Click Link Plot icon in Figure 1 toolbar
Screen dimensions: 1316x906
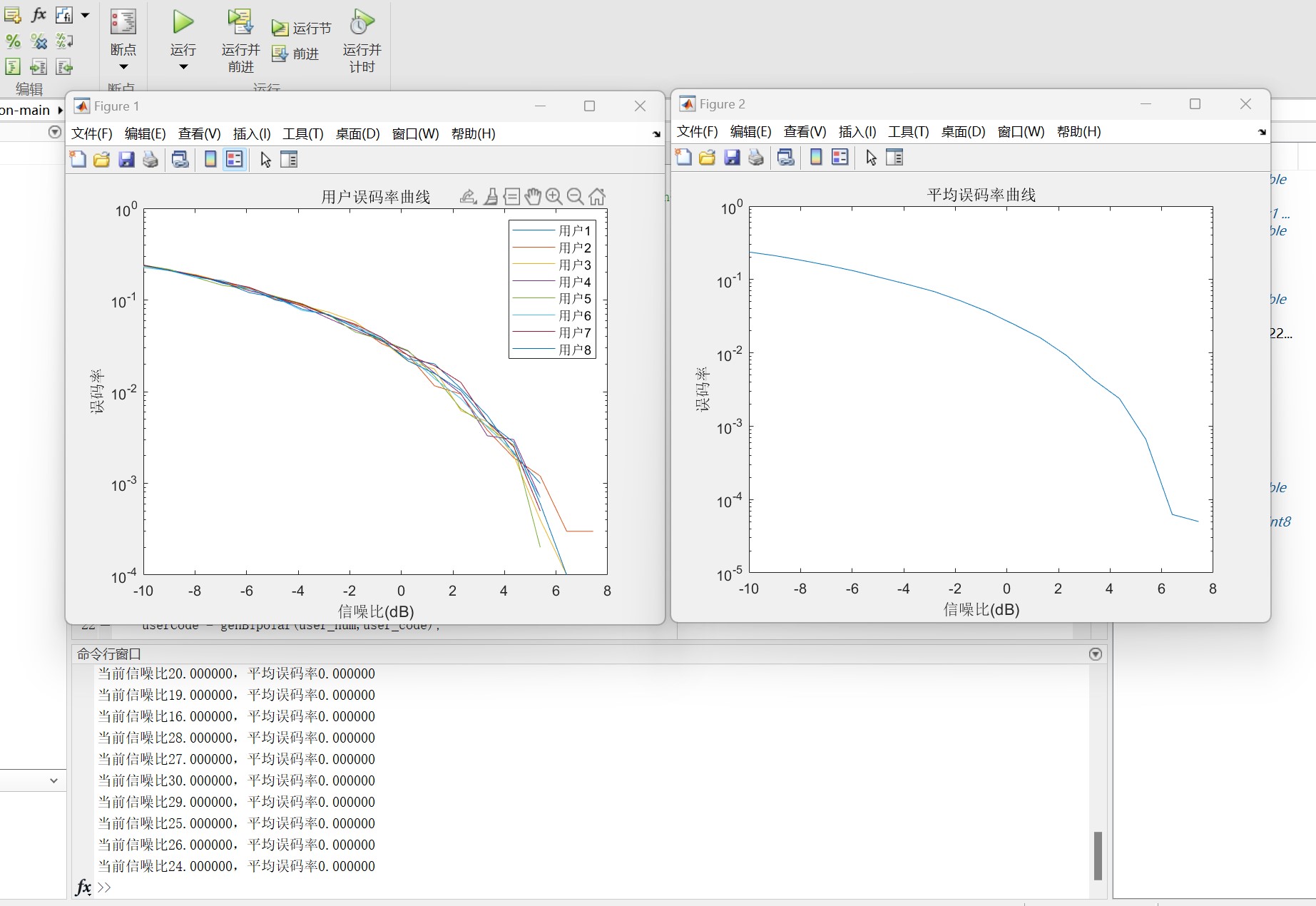pyautogui.click(x=180, y=159)
